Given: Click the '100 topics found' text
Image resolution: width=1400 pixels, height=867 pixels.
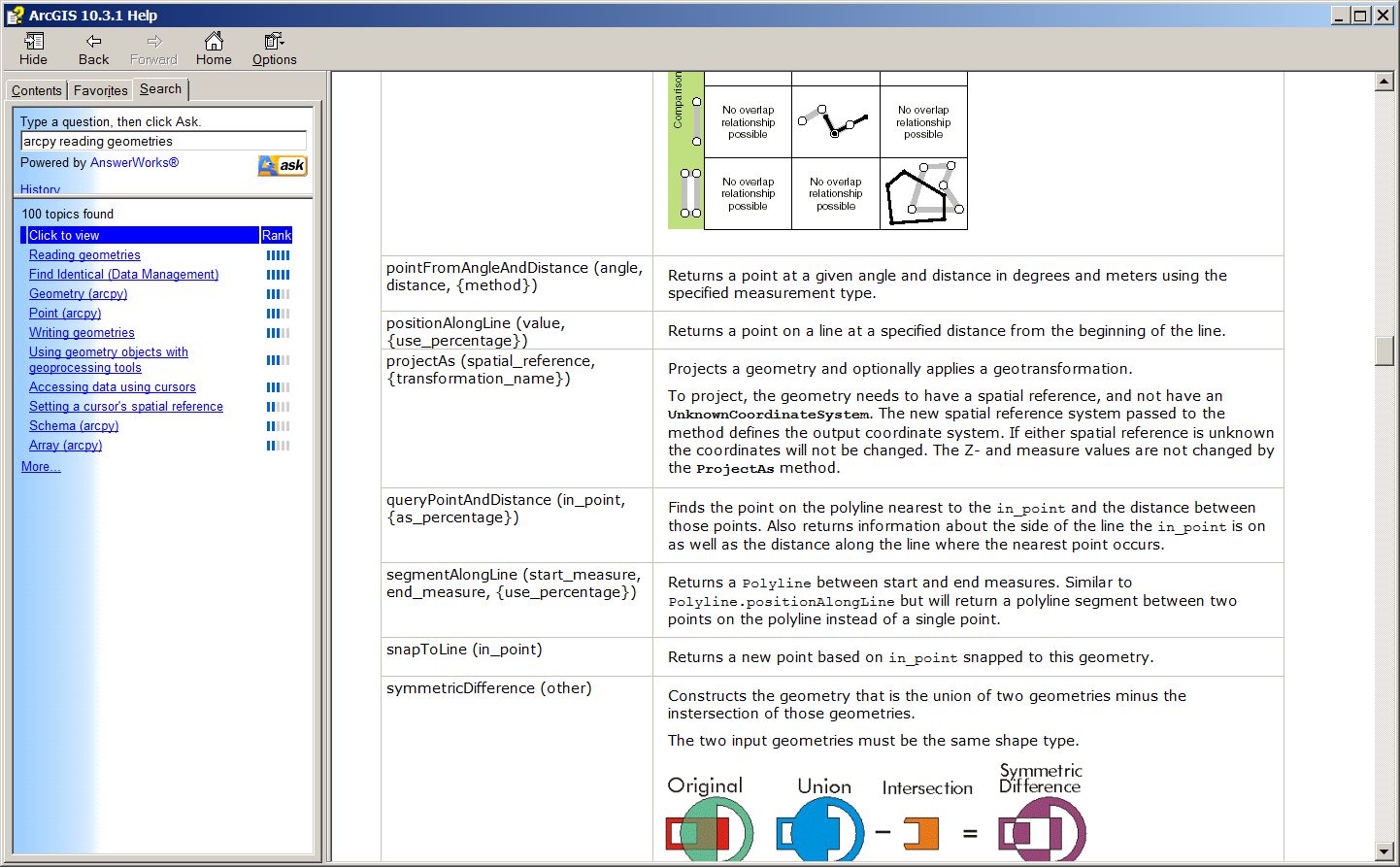Looking at the screenshot, I should (x=68, y=214).
